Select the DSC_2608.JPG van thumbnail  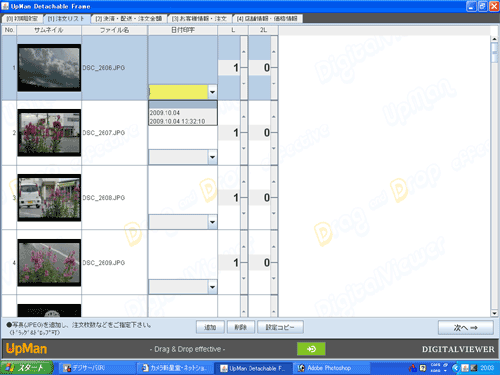49,198
